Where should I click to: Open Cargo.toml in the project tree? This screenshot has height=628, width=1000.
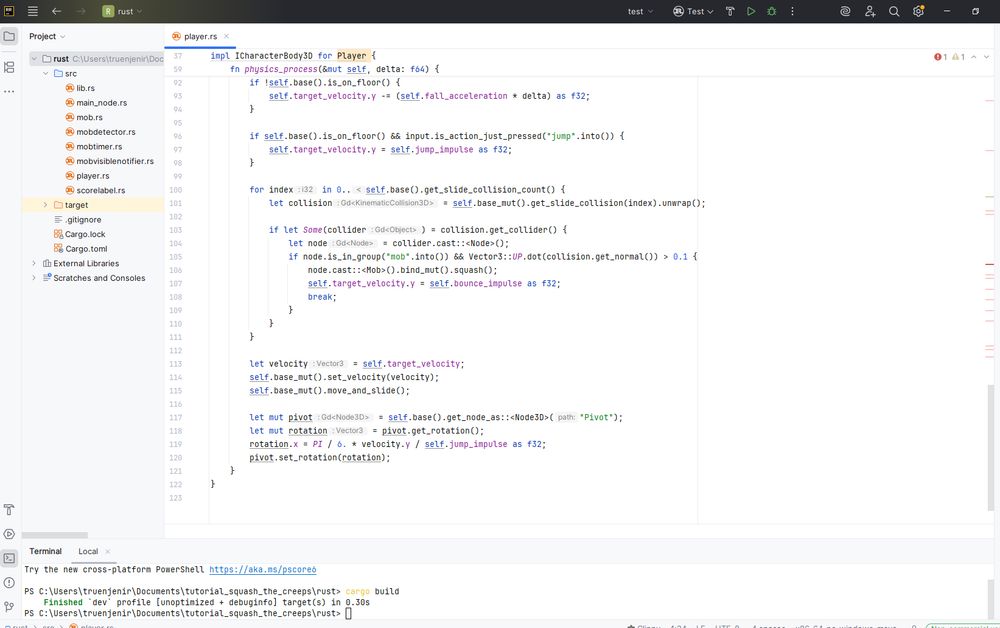point(86,249)
